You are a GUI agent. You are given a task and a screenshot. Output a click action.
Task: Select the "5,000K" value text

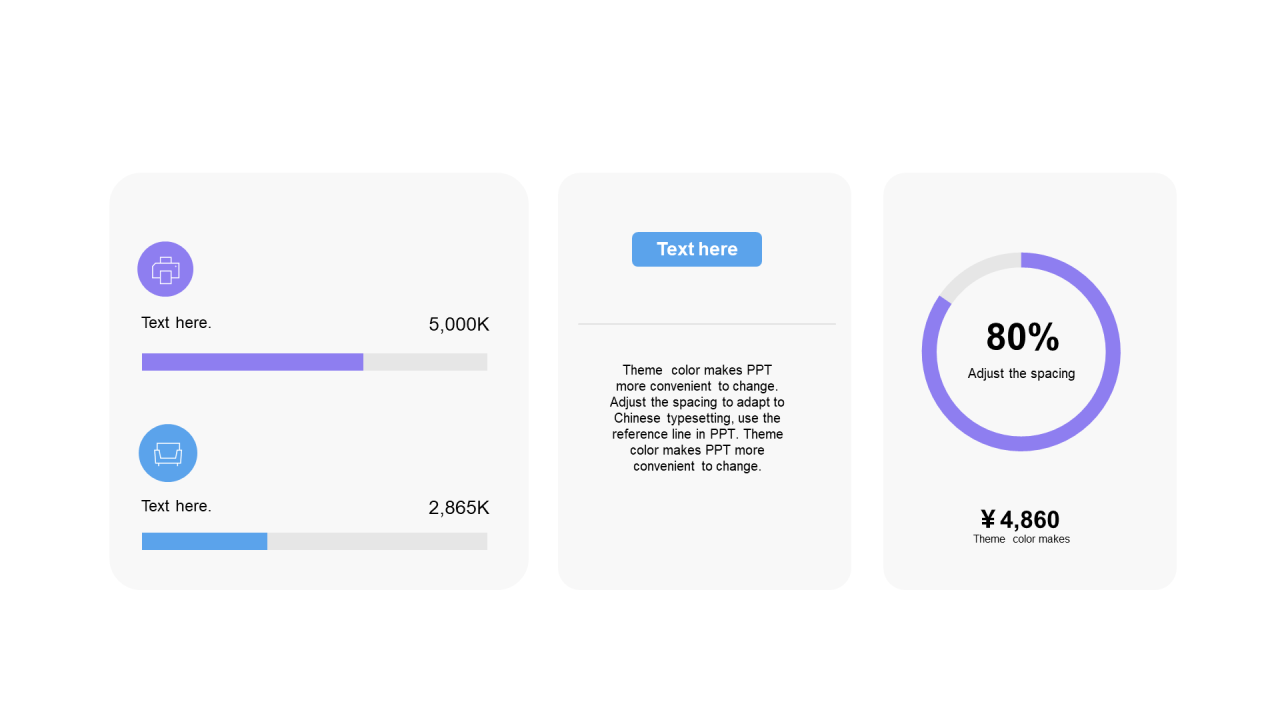[459, 324]
